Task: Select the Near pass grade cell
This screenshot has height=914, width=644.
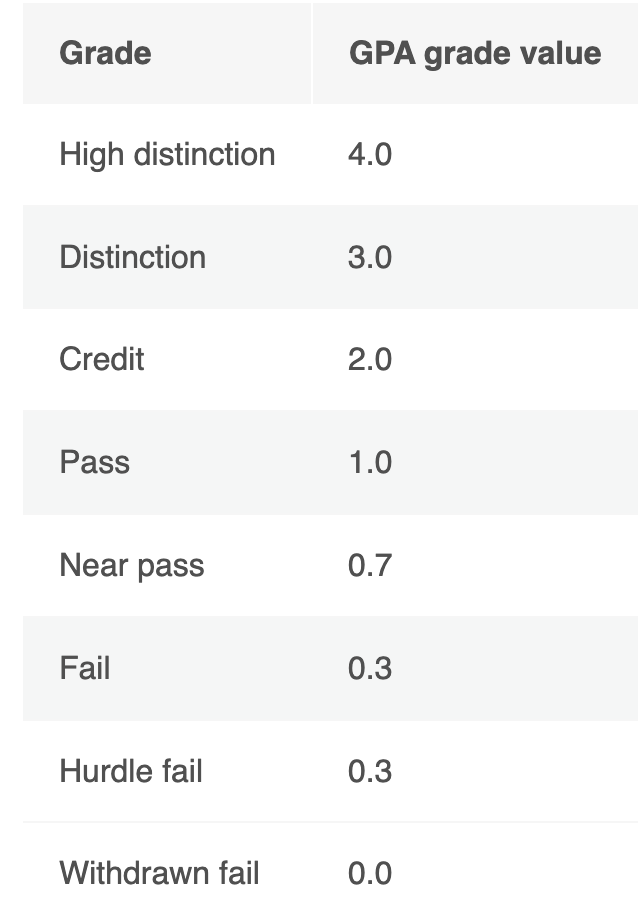Action: coord(132,565)
